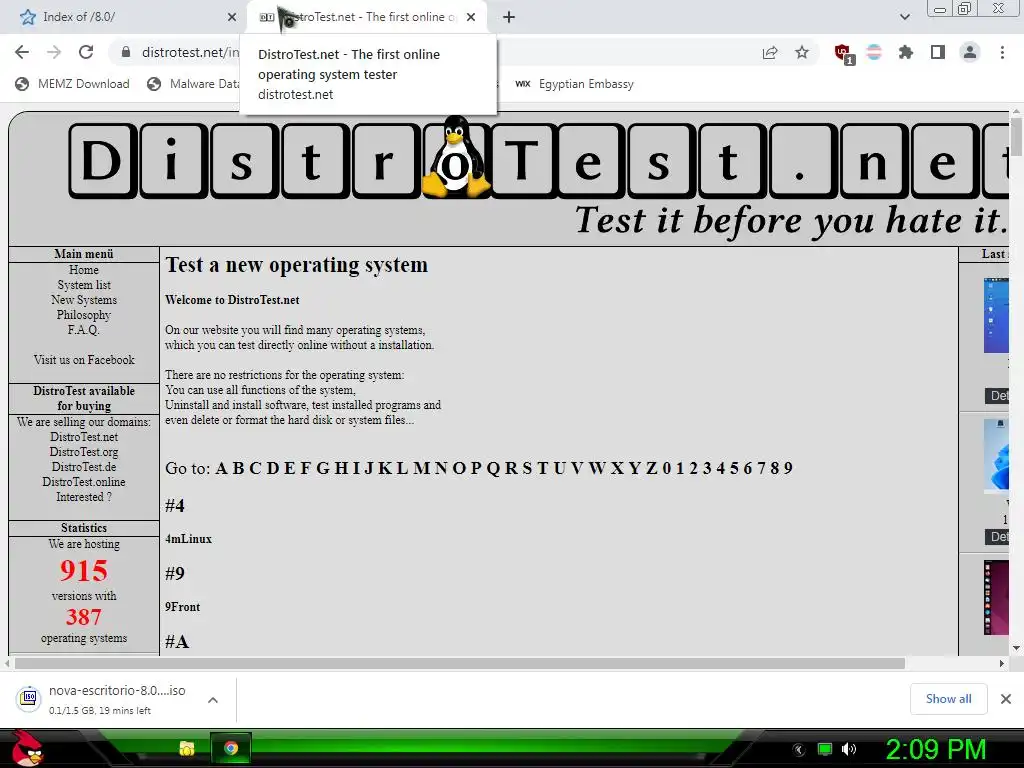The image size is (1024, 768).
Task: Click DistroTest.org domain link
Action: [84, 452]
